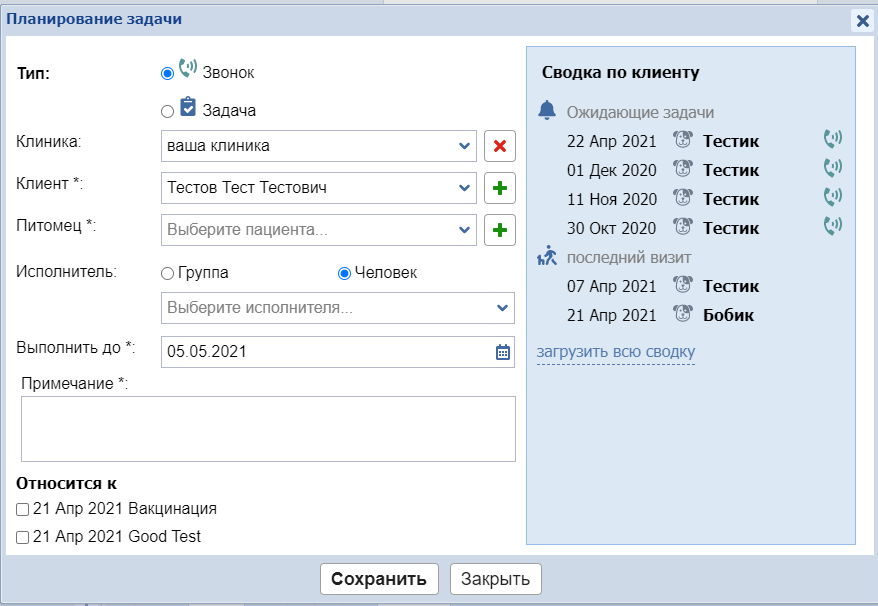Click pet icon beside Бобик visit
878x606 pixels.
[x=683, y=315]
